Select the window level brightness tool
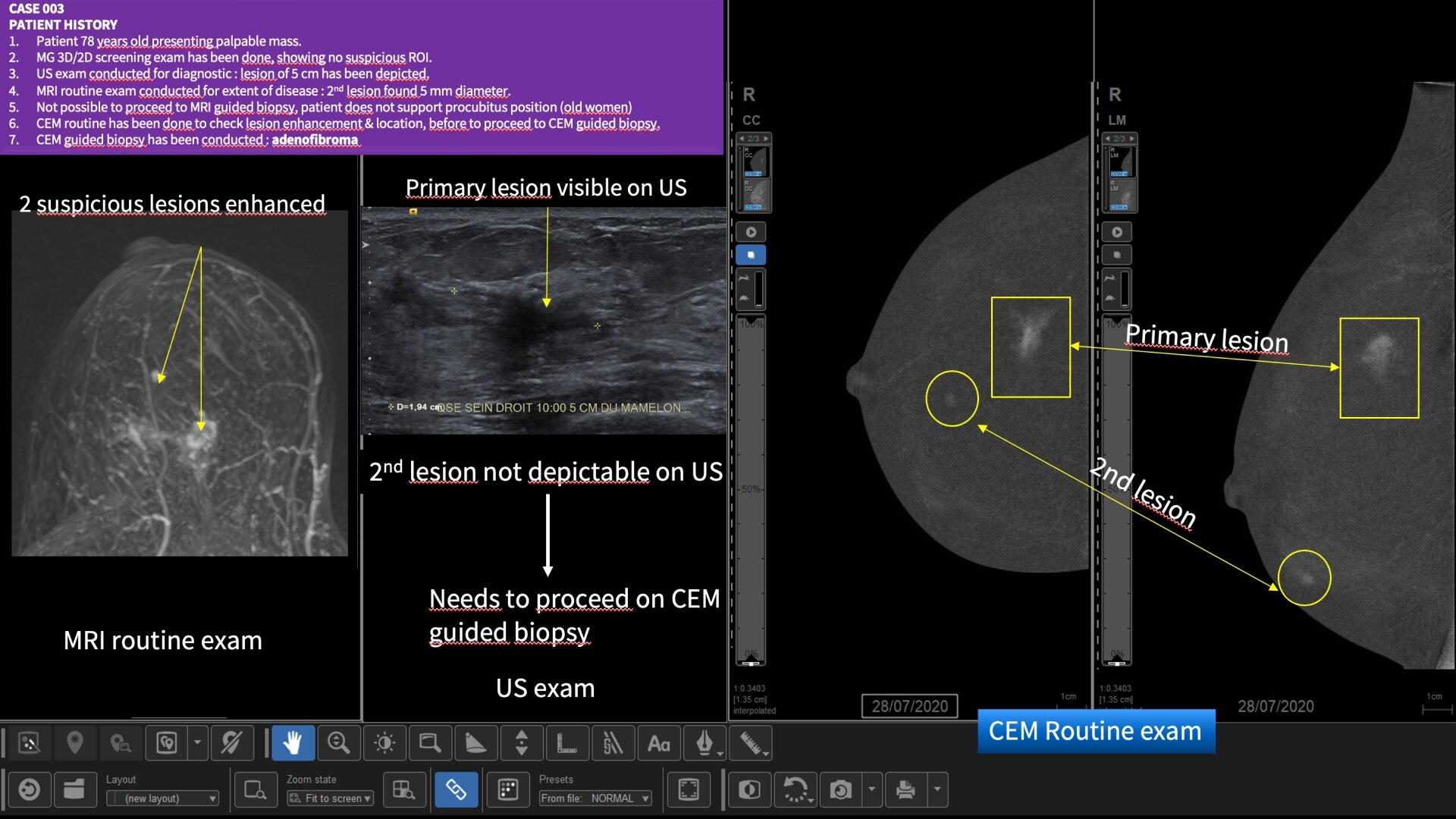 384,744
